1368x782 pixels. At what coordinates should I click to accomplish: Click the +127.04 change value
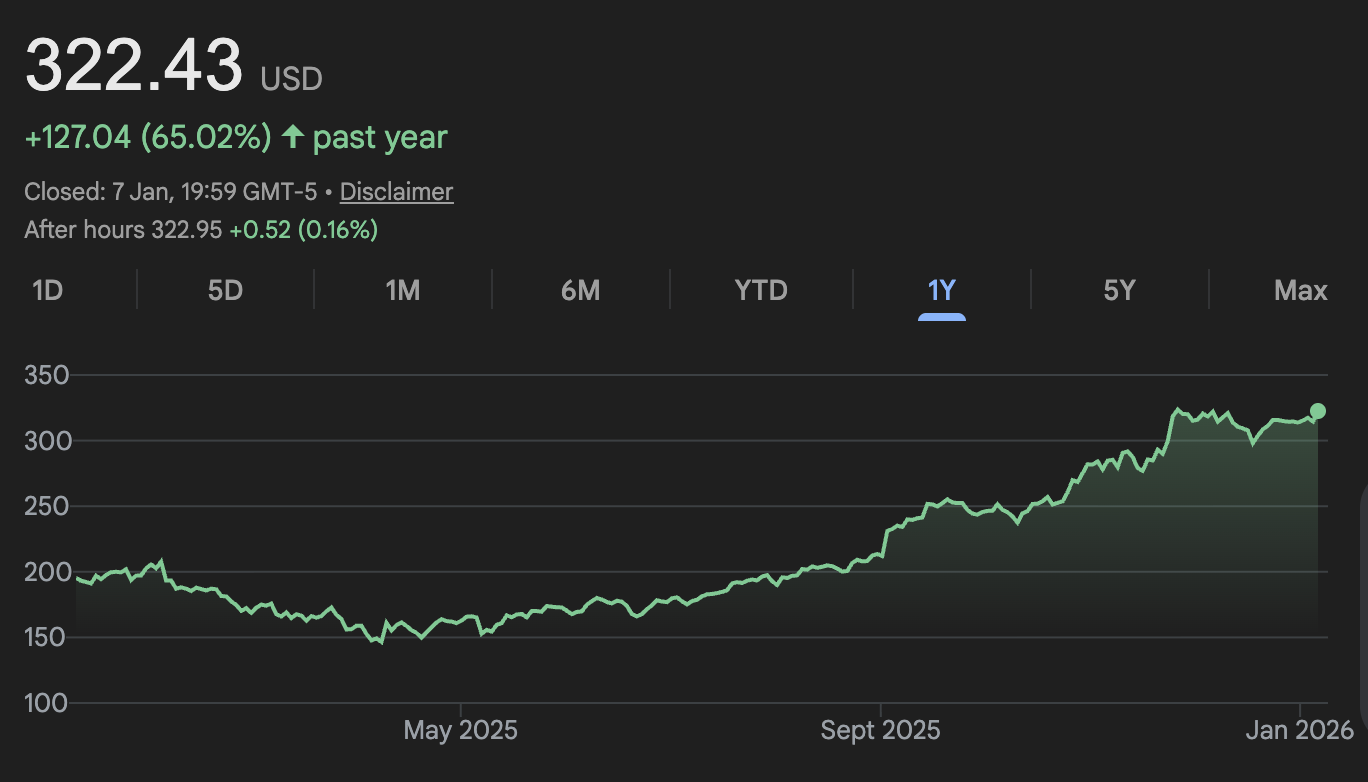click(80, 136)
